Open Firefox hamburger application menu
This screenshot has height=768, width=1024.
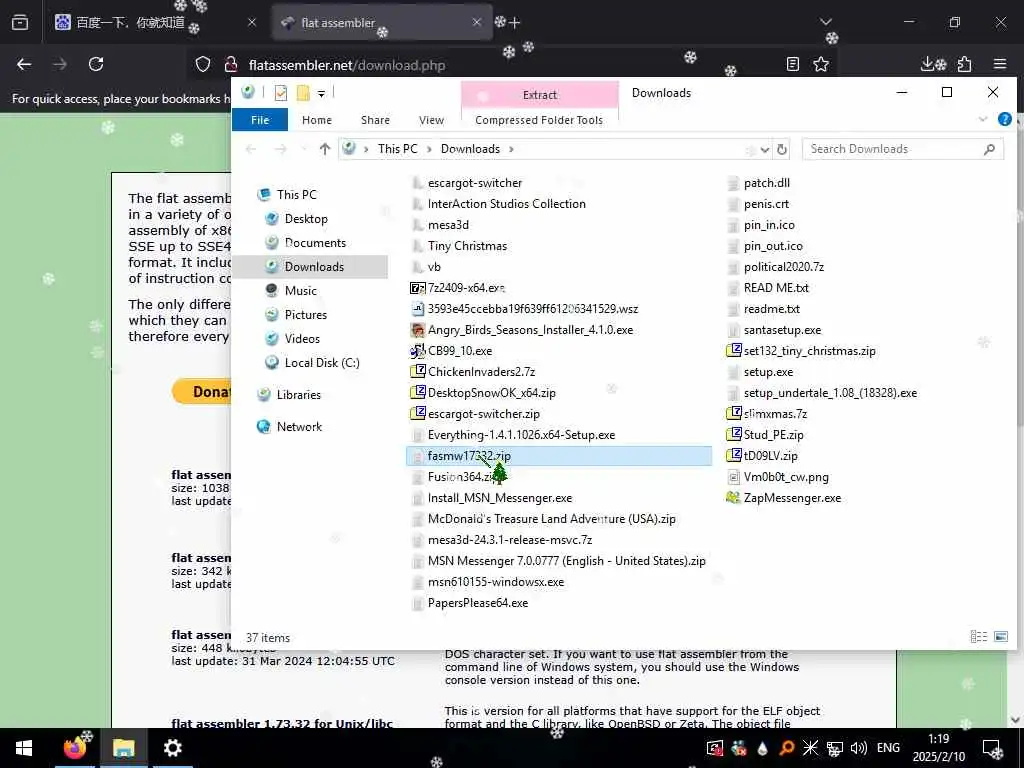pos(1000,64)
